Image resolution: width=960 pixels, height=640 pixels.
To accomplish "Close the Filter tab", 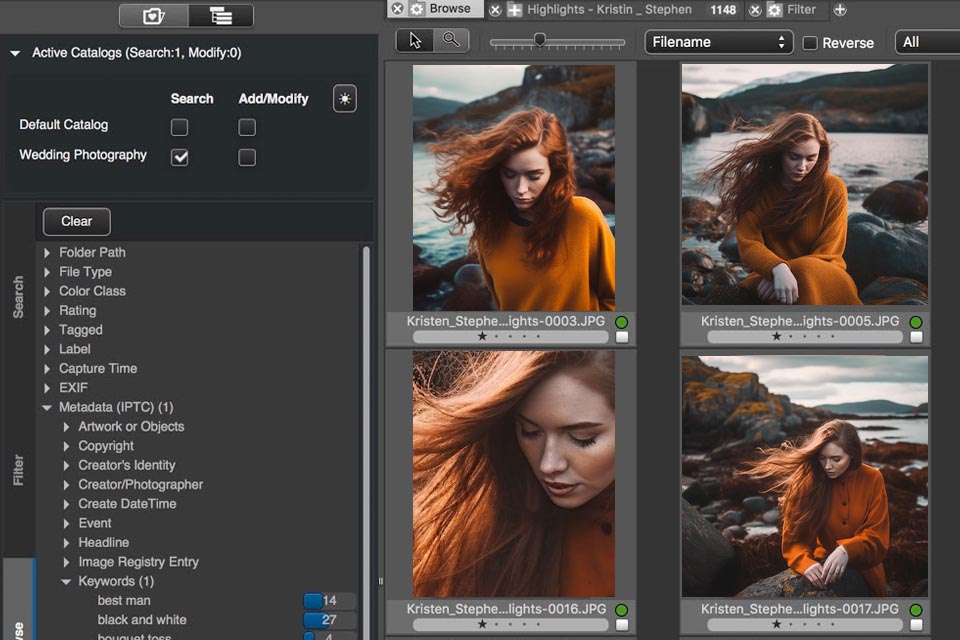I will click(755, 10).
